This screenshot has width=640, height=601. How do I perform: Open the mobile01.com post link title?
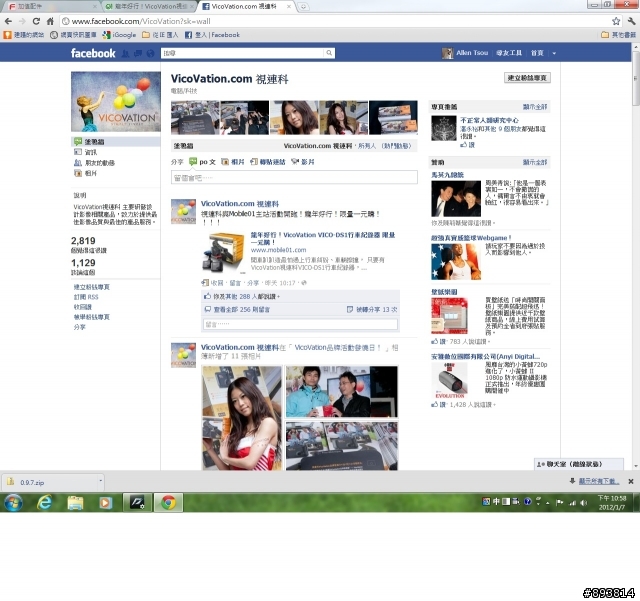tap(322, 238)
